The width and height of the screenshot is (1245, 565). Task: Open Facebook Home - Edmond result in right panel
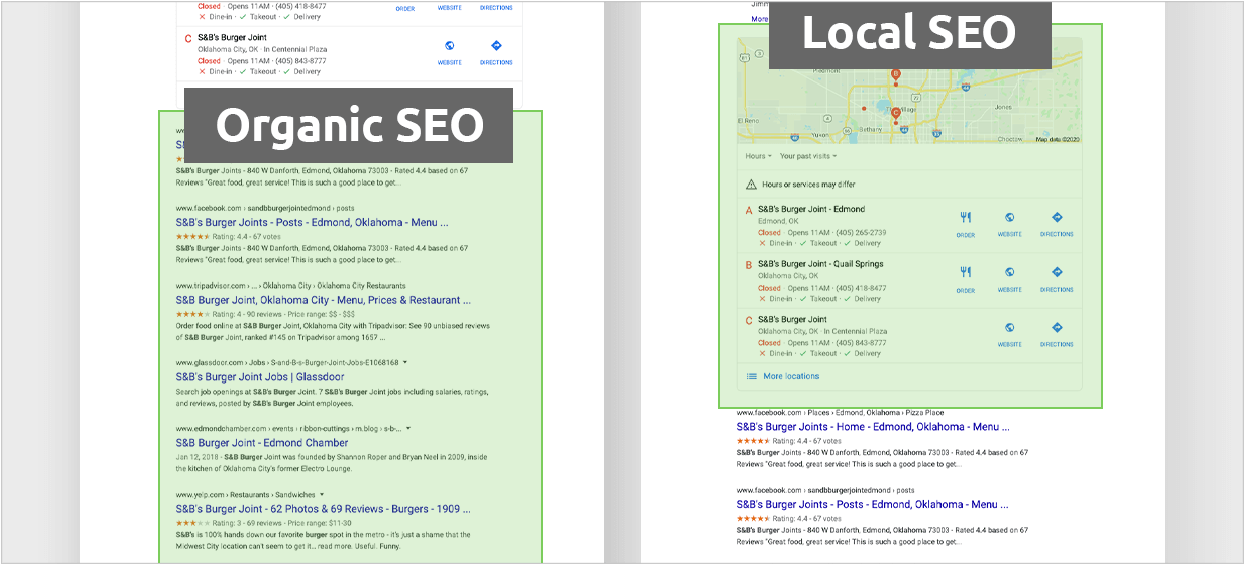[x=873, y=427]
